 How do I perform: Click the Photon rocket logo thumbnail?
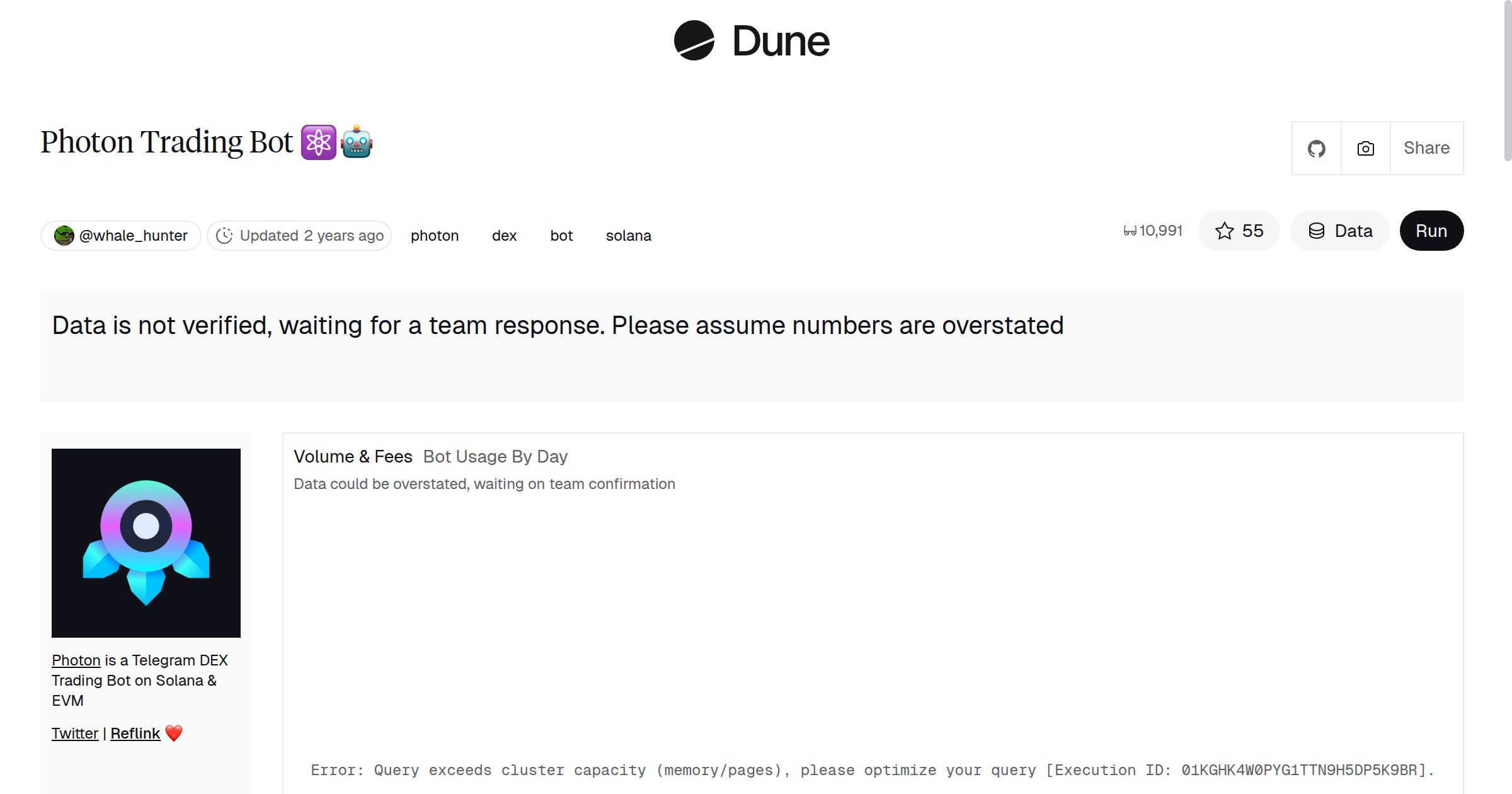pos(146,542)
